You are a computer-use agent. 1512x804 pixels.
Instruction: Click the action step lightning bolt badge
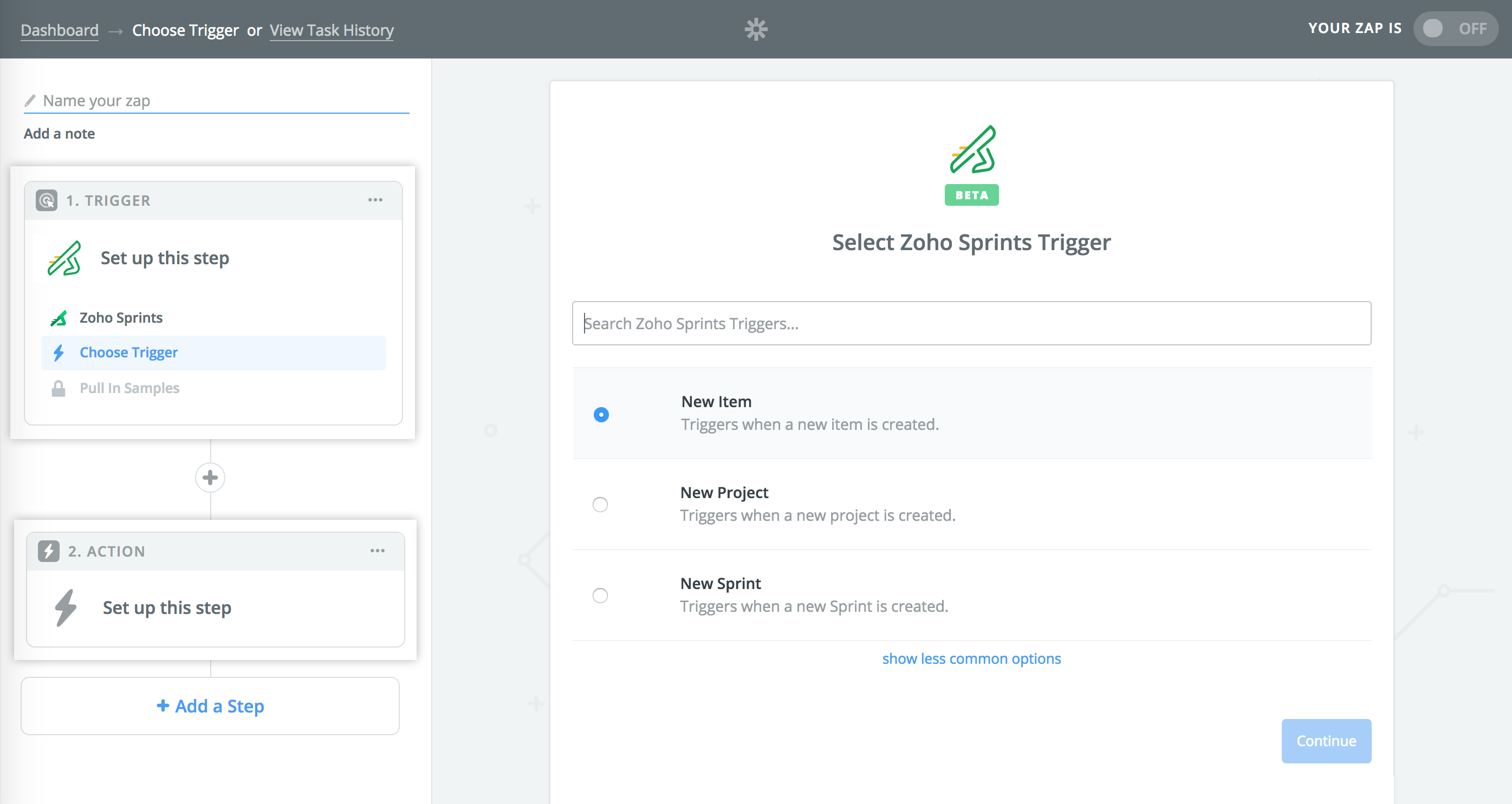49,551
